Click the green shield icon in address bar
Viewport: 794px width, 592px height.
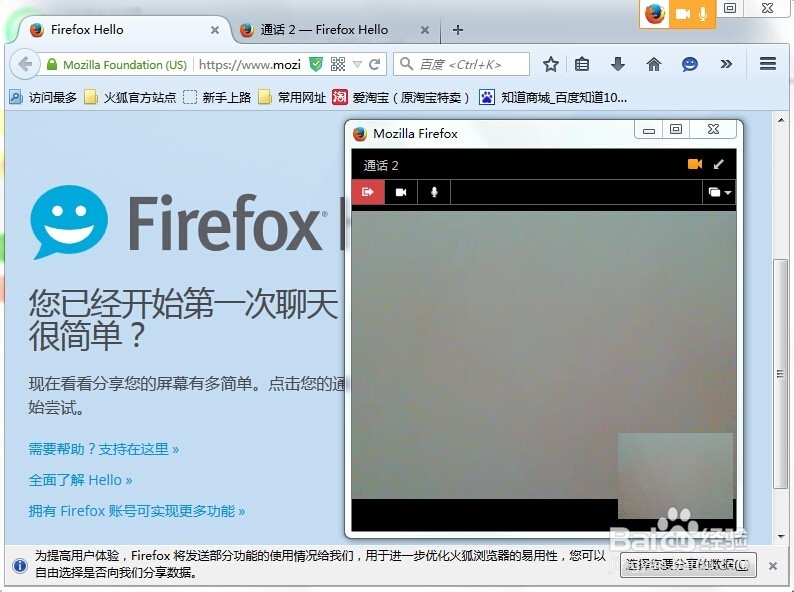(316, 64)
